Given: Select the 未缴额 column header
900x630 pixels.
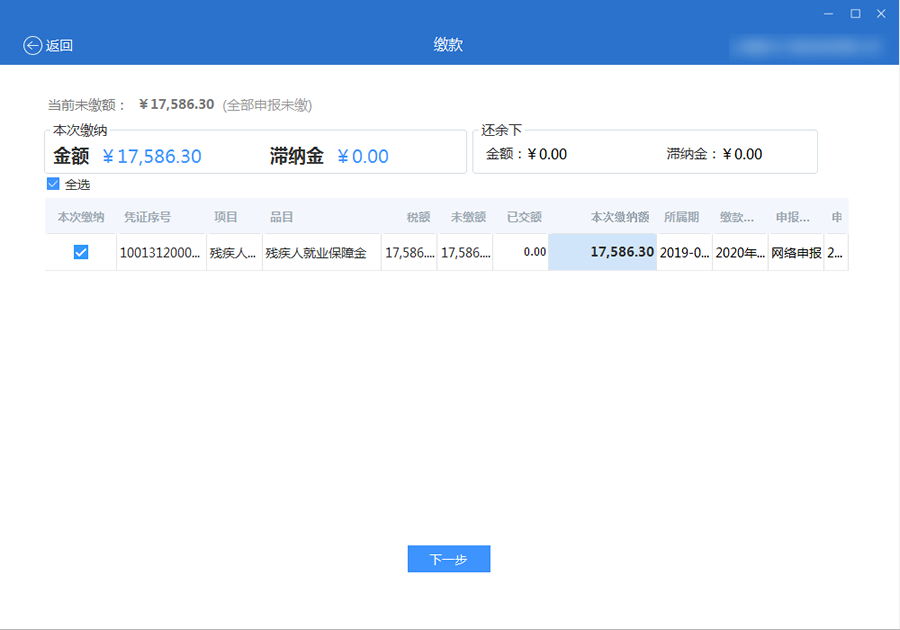Looking at the screenshot, I should click(468, 217).
